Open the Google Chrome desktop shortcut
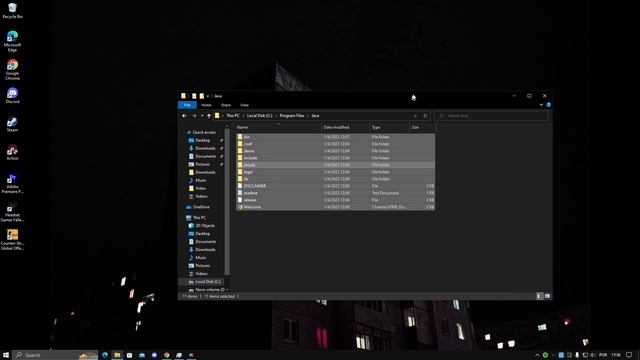Screen dimensions: 640x360 coord(12,69)
